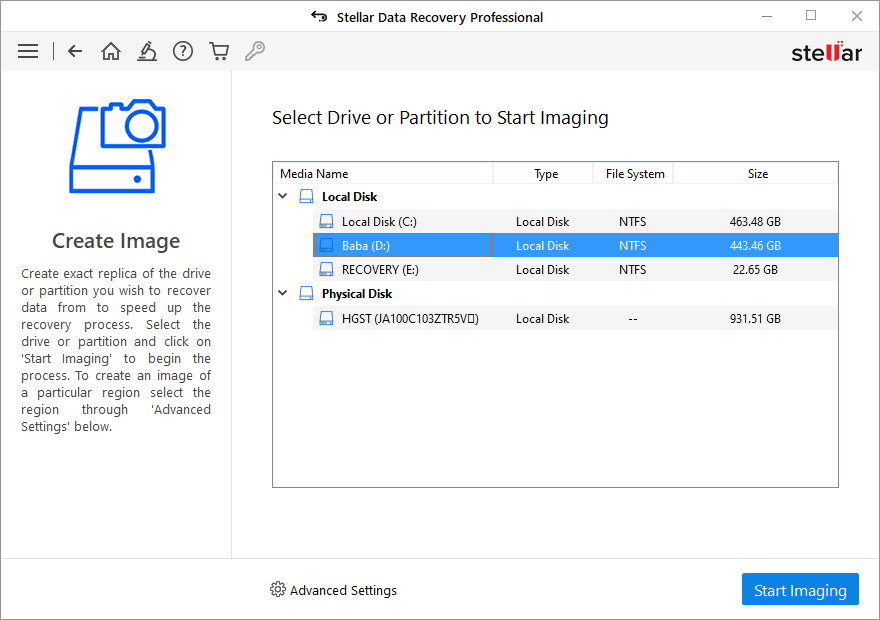
Task: Click the Physical Disk group icon
Action: click(x=306, y=293)
